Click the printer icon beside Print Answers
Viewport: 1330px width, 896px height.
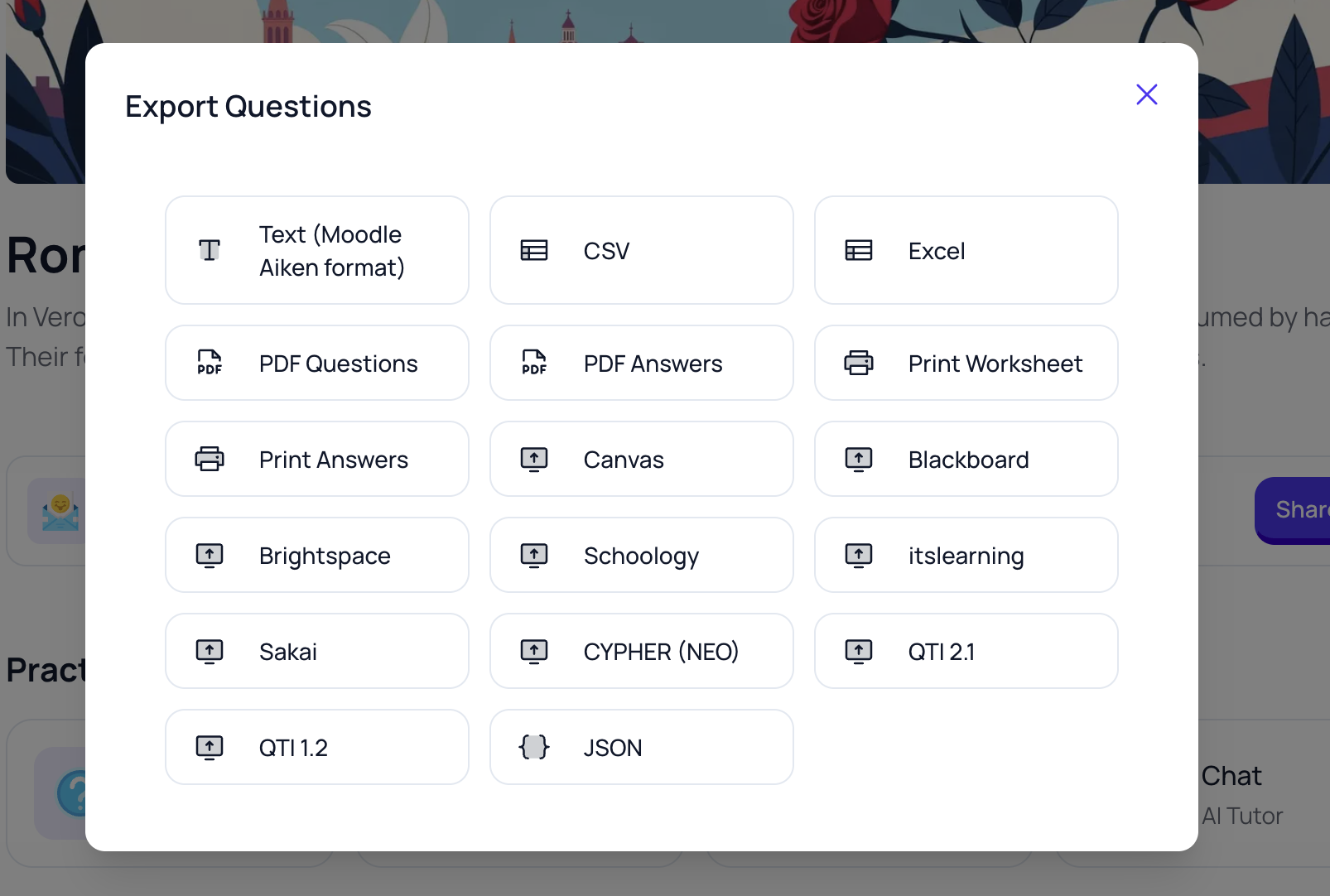(210, 459)
